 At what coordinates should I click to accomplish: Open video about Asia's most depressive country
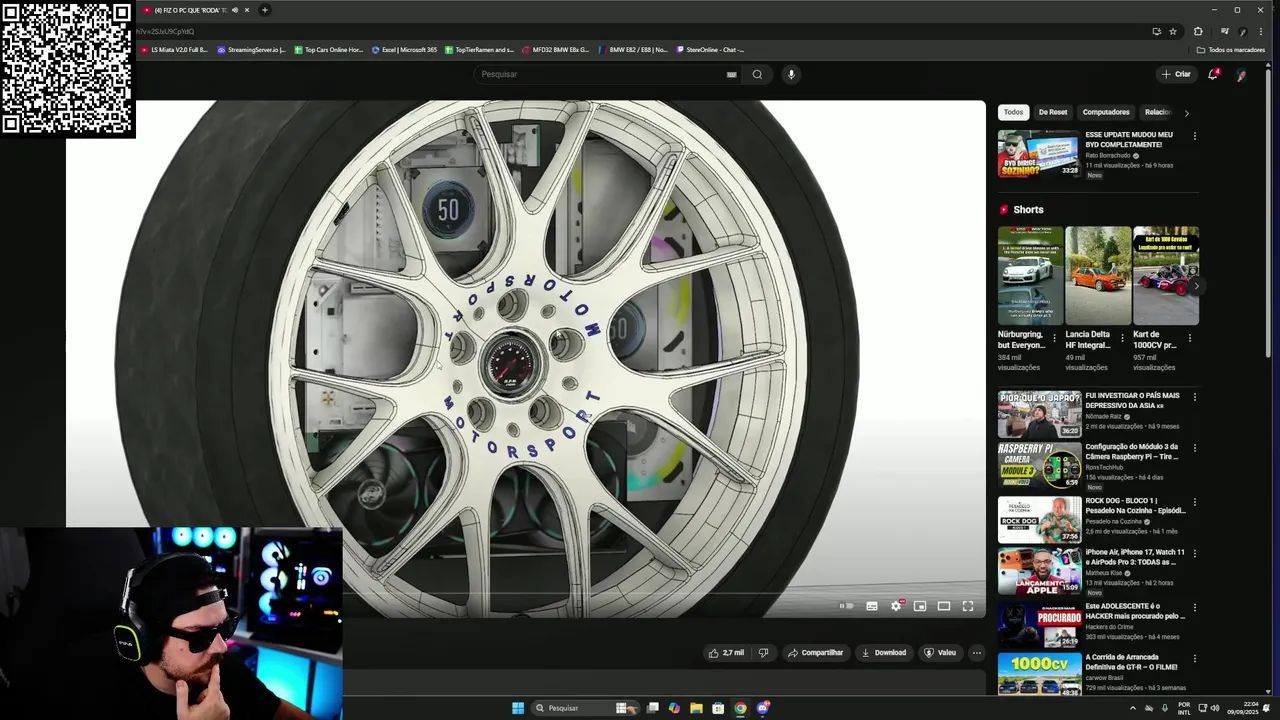point(1039,413)
